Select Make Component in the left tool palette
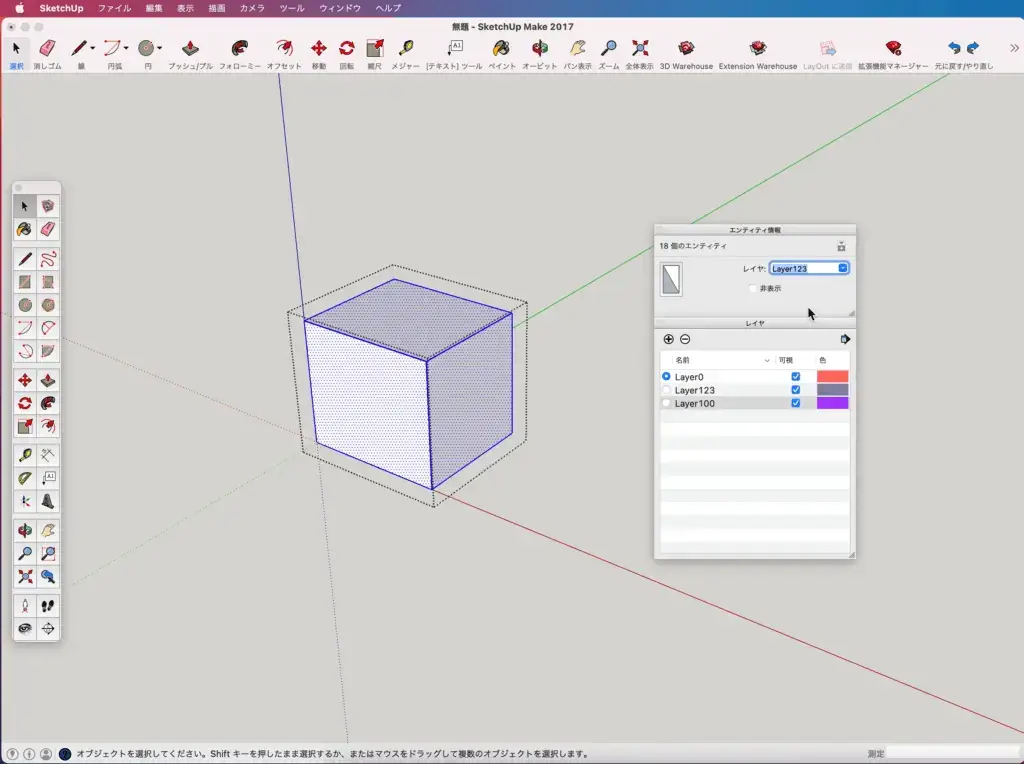The width and height of the screenshot is (1024, 764). tap(48, 206)
